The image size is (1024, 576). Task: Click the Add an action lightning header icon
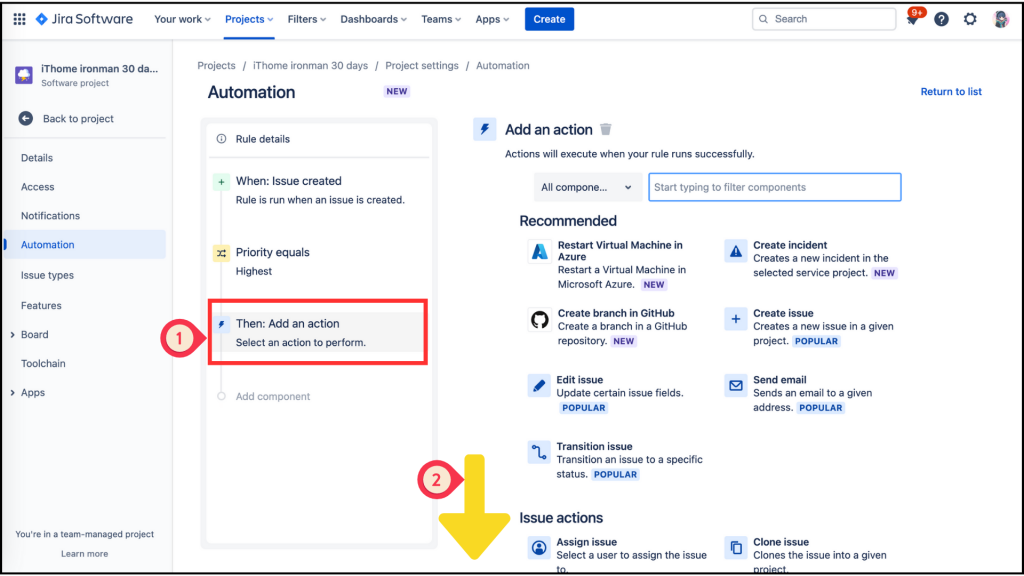pos(485,129)
